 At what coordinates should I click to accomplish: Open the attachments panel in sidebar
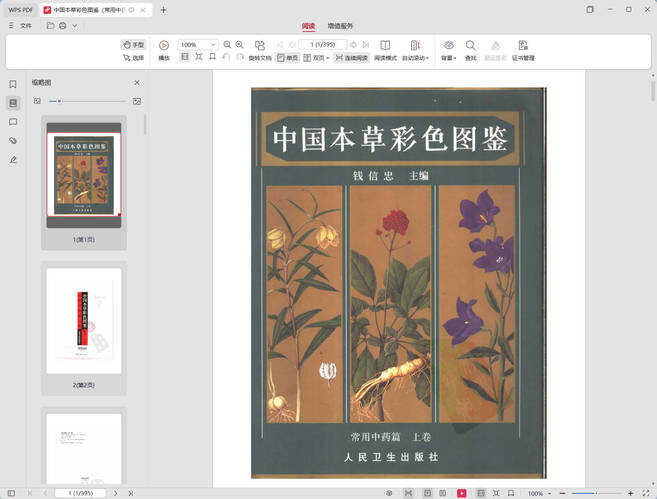pyautogui.click(x=13, y=140)
